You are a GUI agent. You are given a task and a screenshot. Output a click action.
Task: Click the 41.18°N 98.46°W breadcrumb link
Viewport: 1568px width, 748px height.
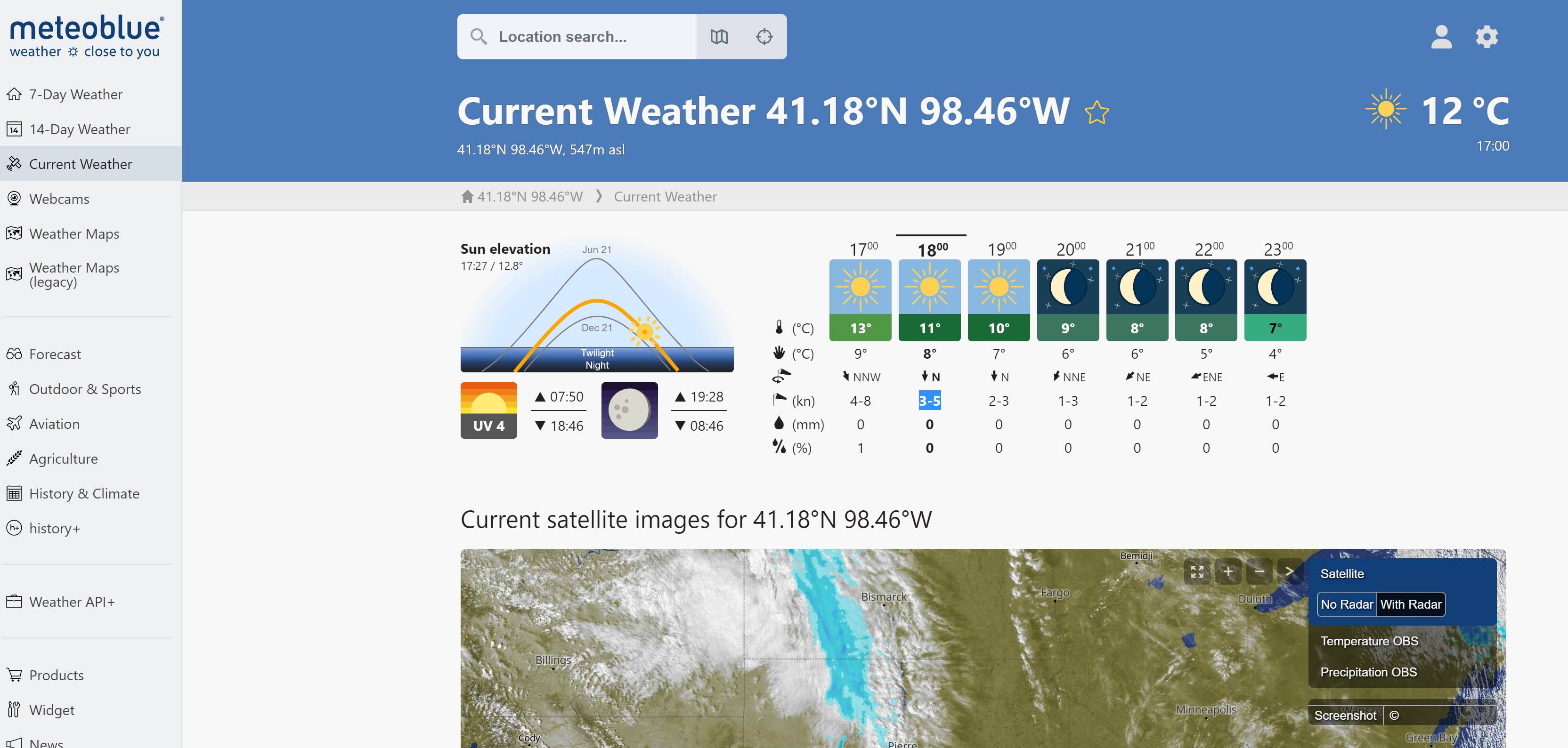529,196
